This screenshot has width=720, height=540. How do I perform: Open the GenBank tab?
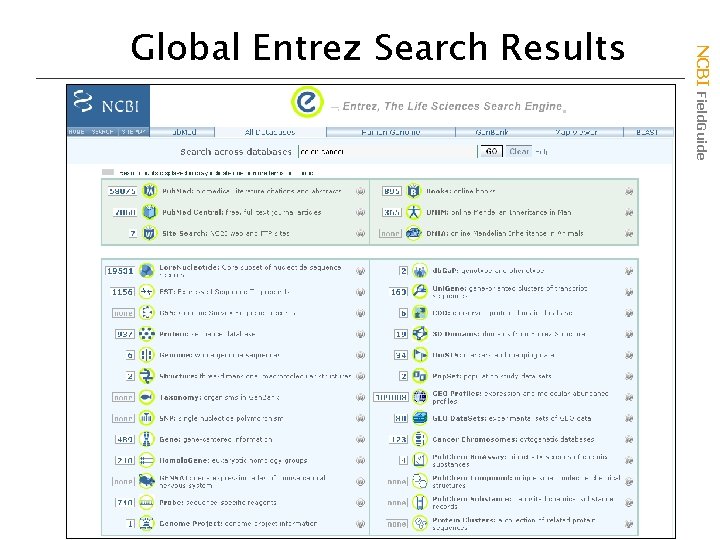[x=492, y=132]
